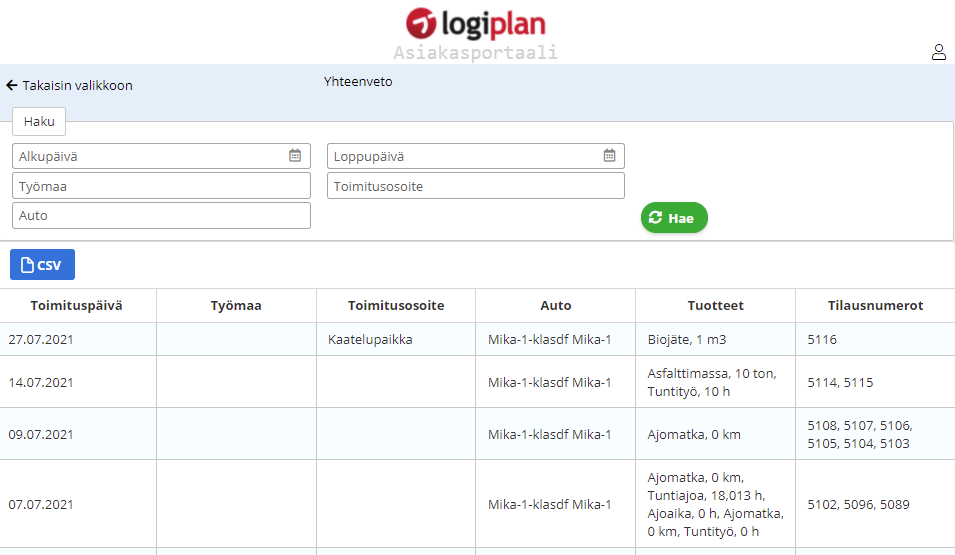Open the Loppupäivä calendar picker icon
Viewport: 955px width, 555px height.
point(609,156)
